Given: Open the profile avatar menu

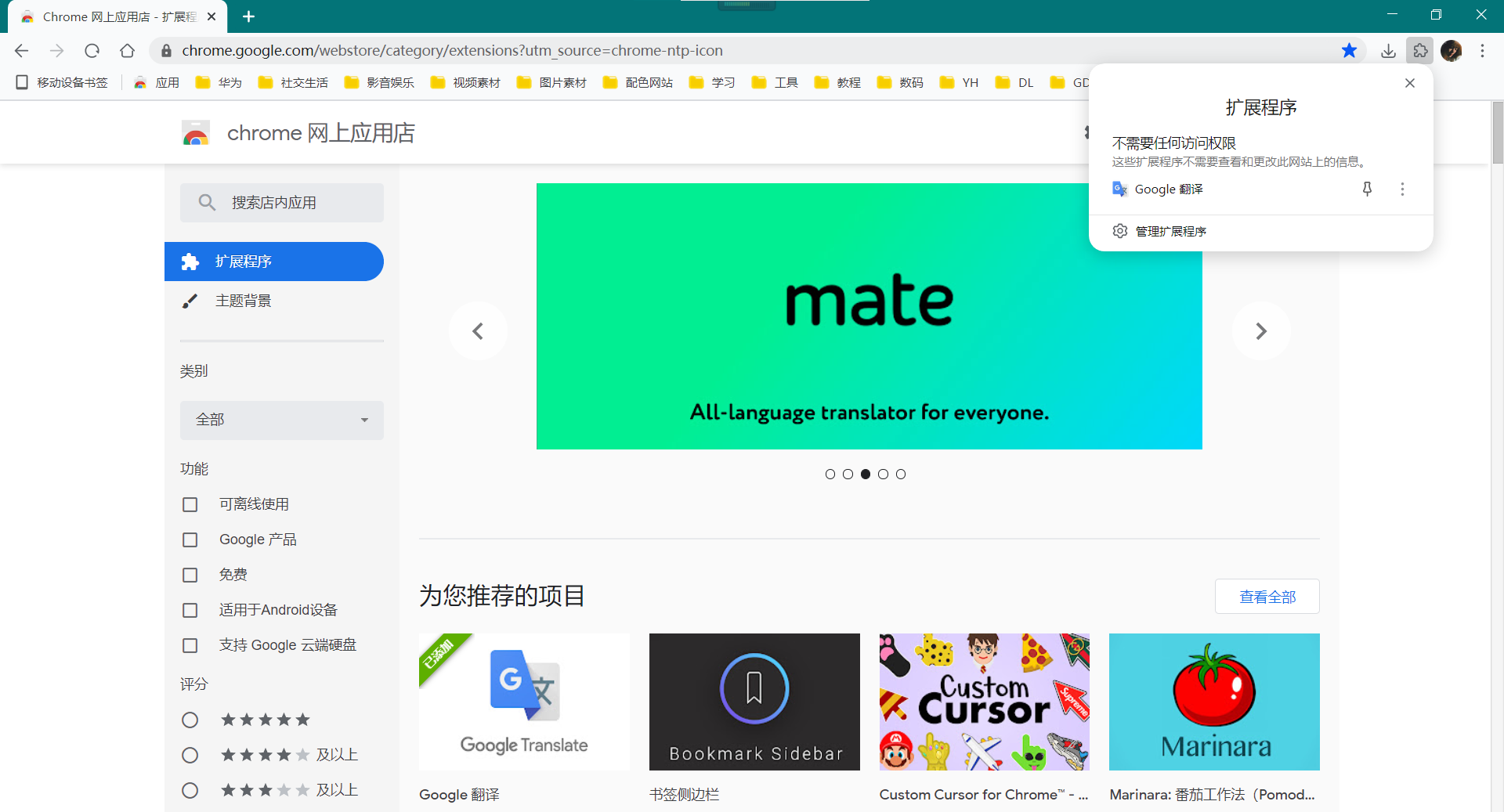Looking at the screenshot, I should point(1451,51).
